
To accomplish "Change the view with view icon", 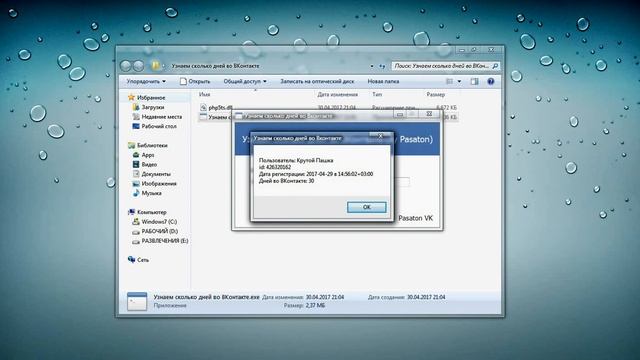I will (x=449, y=81).
